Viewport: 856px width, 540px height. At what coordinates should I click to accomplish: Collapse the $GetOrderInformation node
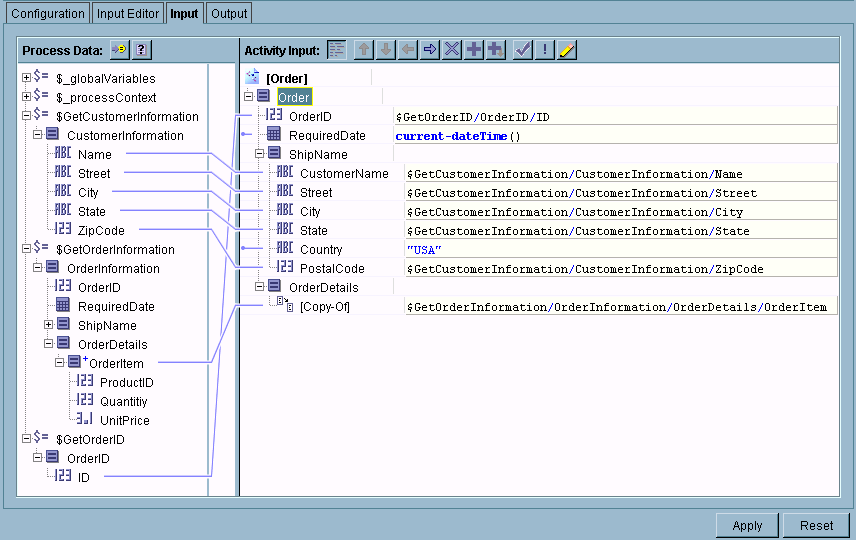(x=27, y=249)
